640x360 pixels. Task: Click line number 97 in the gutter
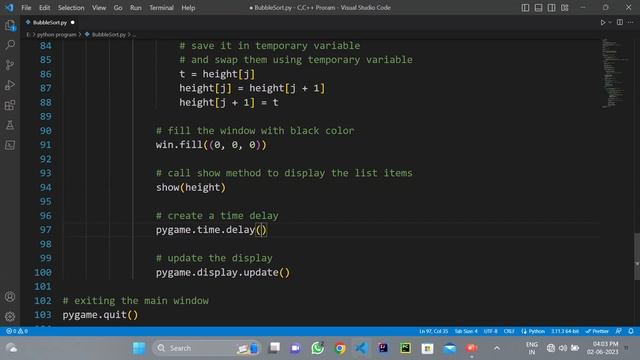point(45,230)
